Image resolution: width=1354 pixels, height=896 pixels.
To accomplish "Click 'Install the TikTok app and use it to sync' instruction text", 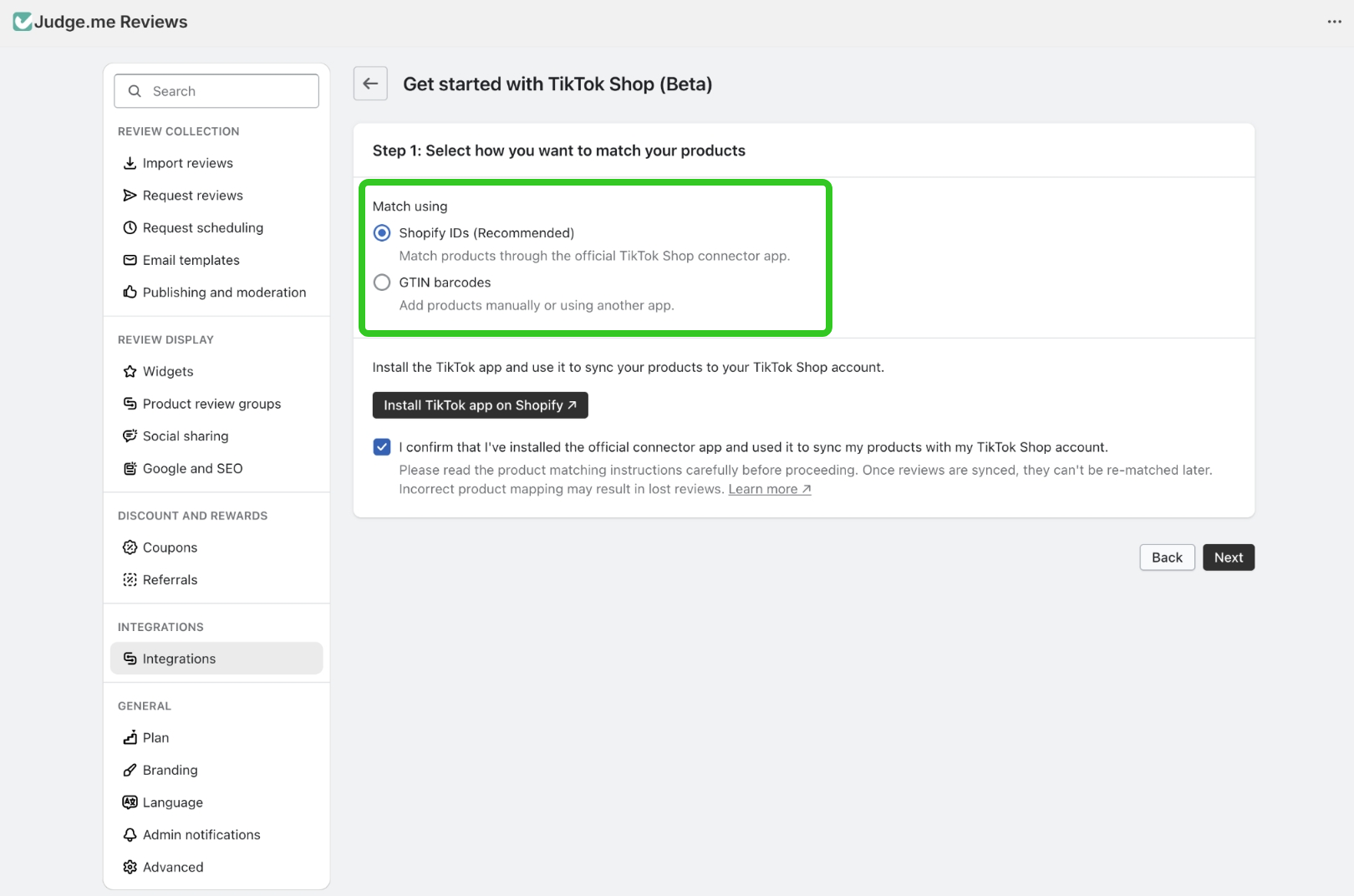I will 629,367.
